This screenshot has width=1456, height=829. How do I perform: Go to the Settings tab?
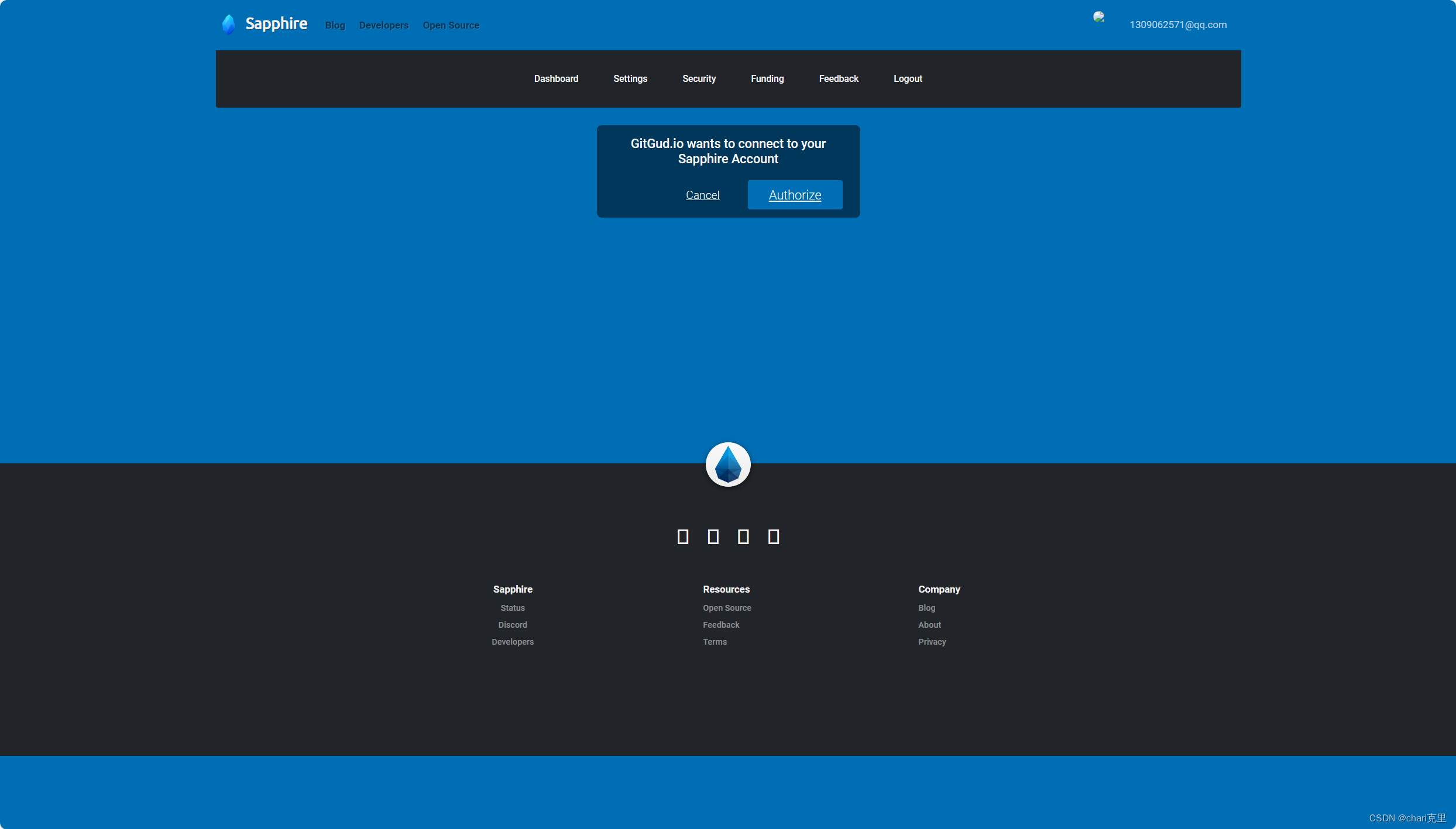pyautogui.click(x=630, y=78)
